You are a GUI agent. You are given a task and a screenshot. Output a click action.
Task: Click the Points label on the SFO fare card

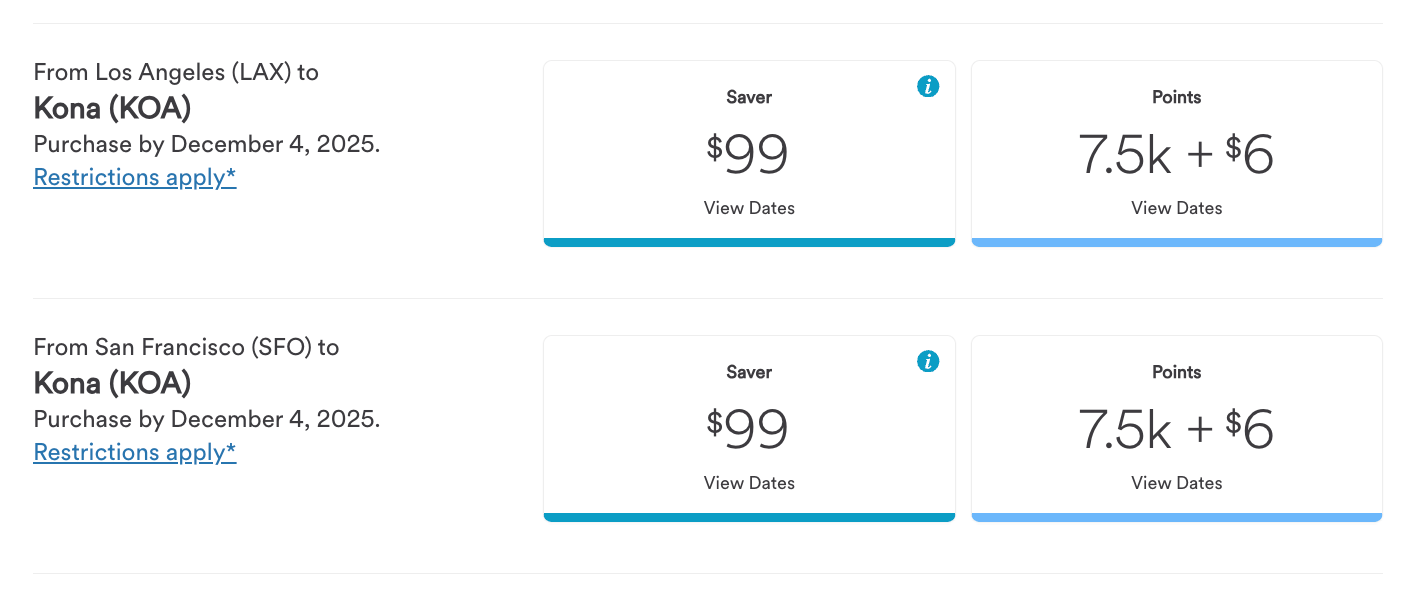pyautogui.click(x=1176, y=371)
